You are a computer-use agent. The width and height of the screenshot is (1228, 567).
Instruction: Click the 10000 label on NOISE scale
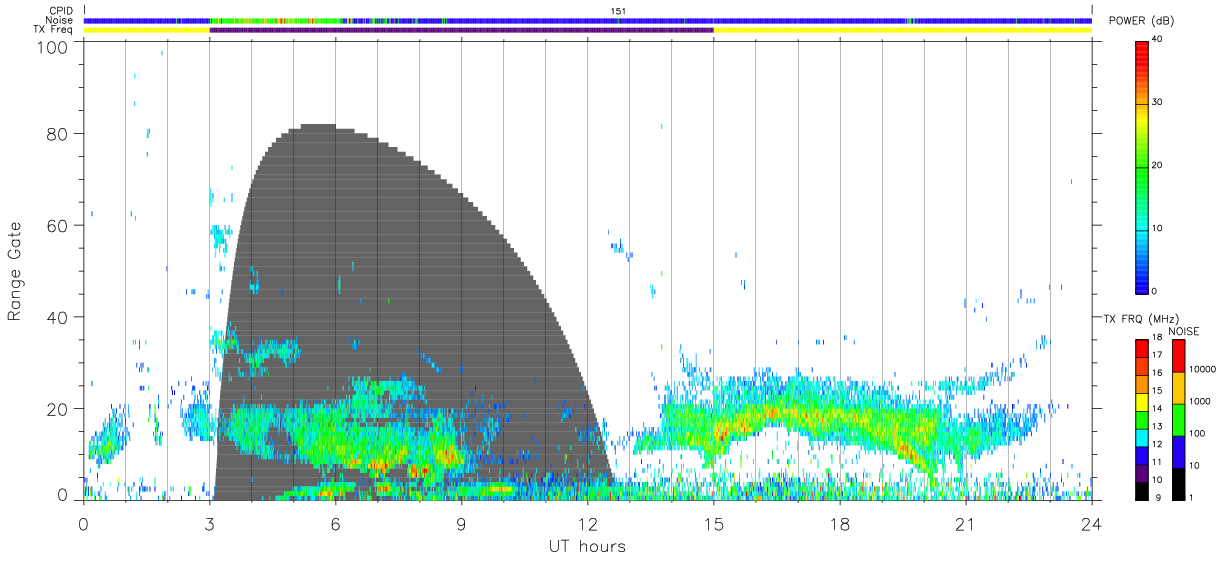coord(1204,369)
